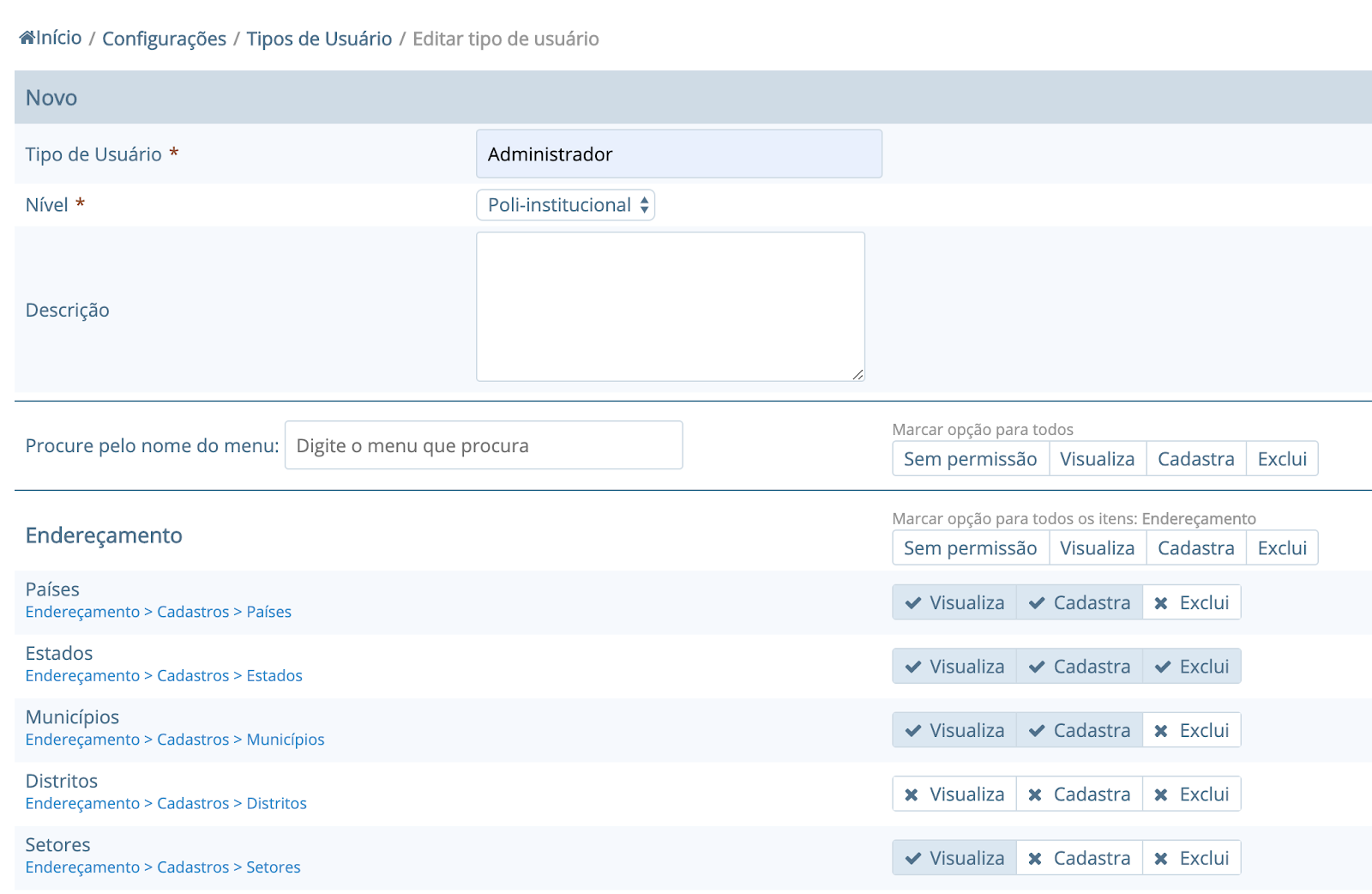Choose Exclui in Marcar opção para todos
The height and width of the screenshot is (894, 1372).
[x=1282, y=459]
